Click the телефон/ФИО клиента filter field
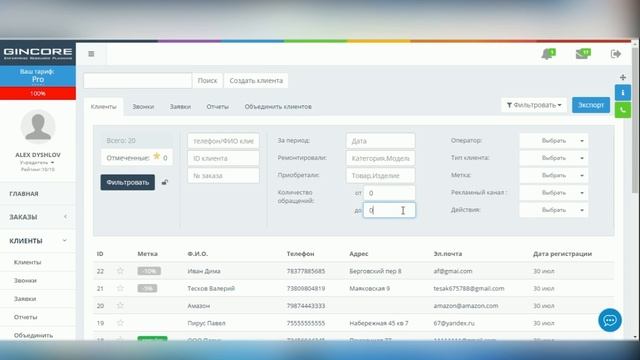This screenshot has height=360, width=640. (223, 141)
